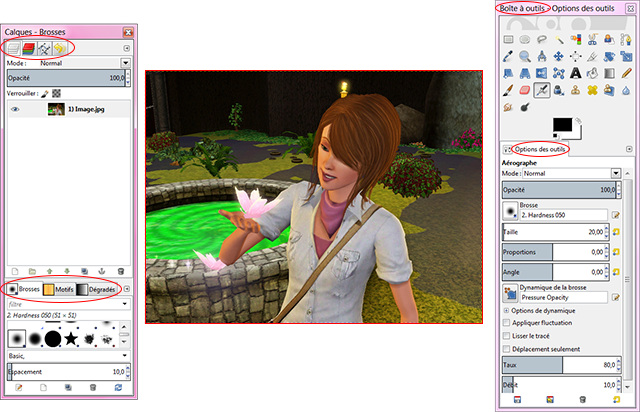640x412 pixels.
Task: Select the Bucket Fill tool
Action: coord(592,73)
